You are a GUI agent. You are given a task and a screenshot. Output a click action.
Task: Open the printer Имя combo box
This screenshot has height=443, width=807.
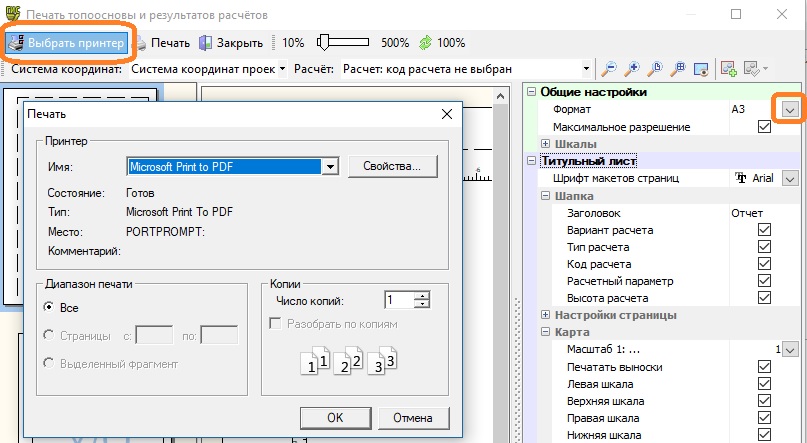331,167
